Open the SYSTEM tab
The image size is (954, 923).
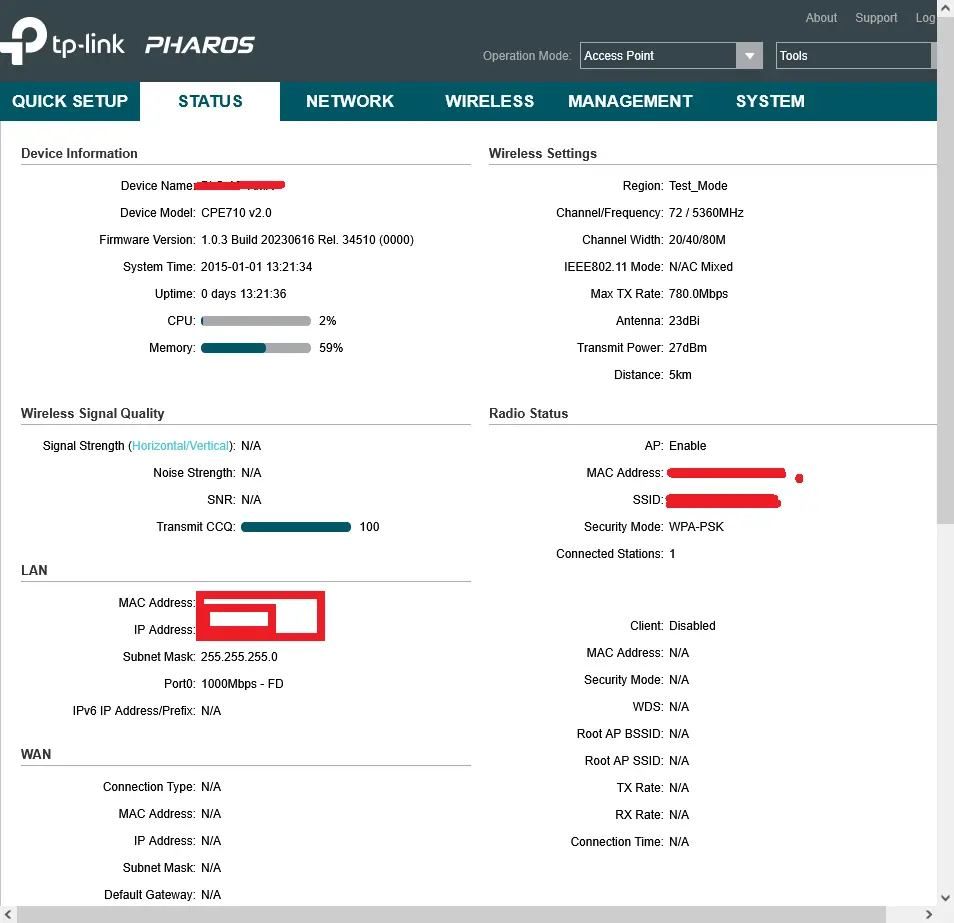click(x=770, y=101)
